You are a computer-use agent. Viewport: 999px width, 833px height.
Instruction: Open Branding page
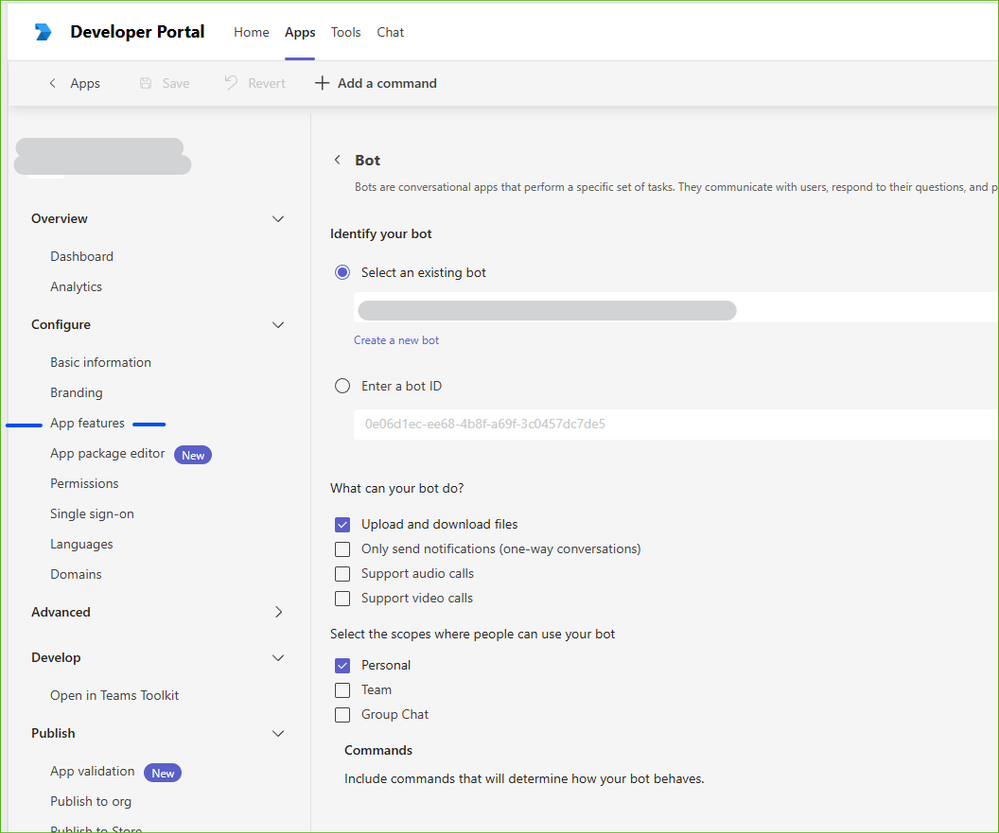(76, 393)
